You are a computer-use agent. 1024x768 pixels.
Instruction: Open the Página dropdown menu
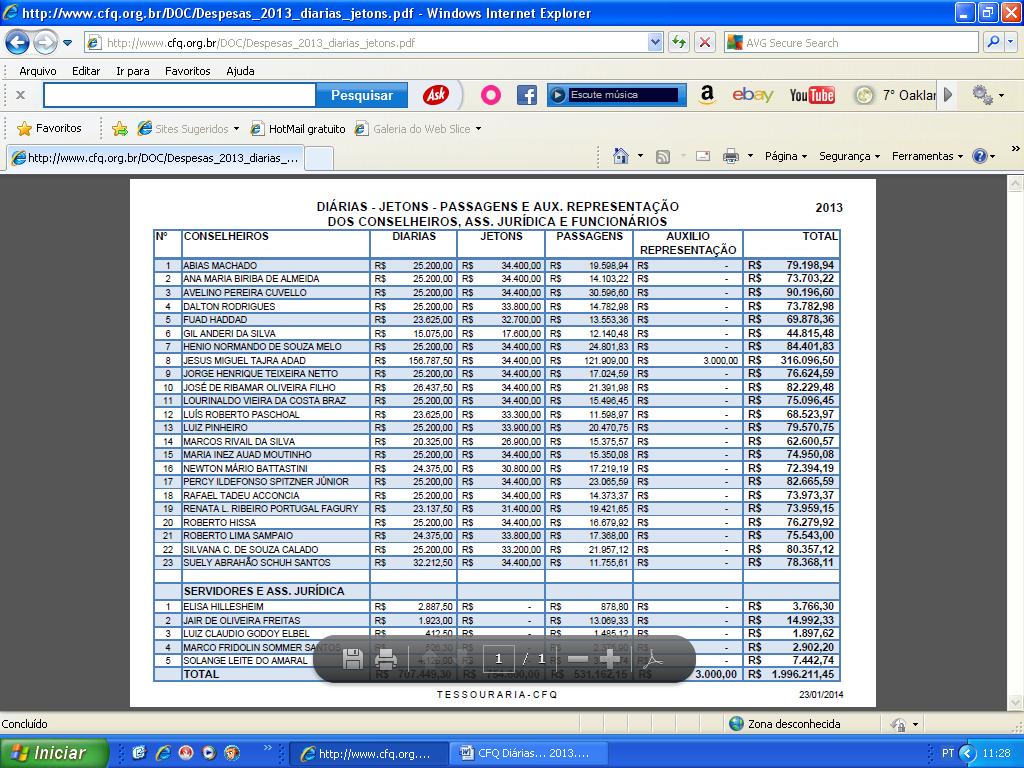click(x=786, y=157)
